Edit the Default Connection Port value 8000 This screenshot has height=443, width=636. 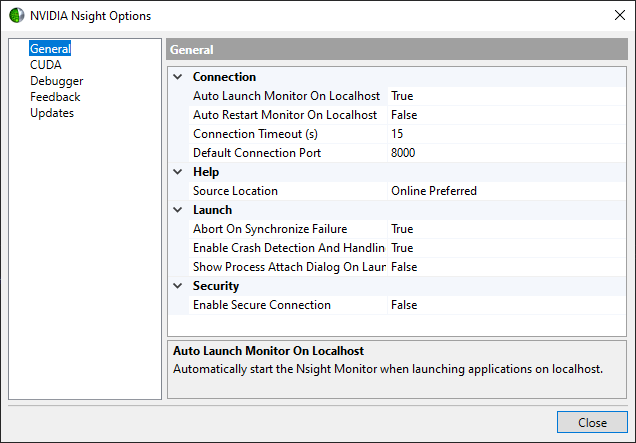(507, 153)
